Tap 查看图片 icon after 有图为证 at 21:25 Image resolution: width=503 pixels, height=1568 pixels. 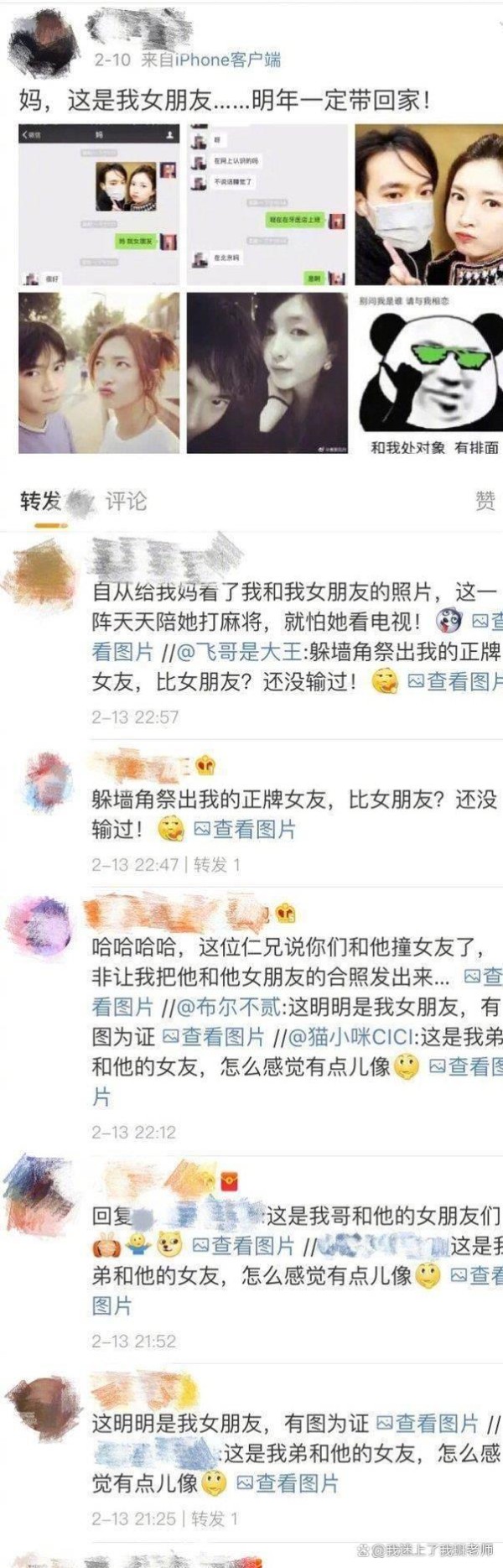point(428,1423)
